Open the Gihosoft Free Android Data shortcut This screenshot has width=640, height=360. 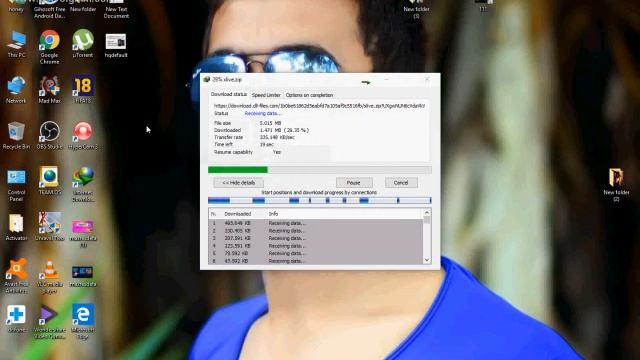coord(49,10)
